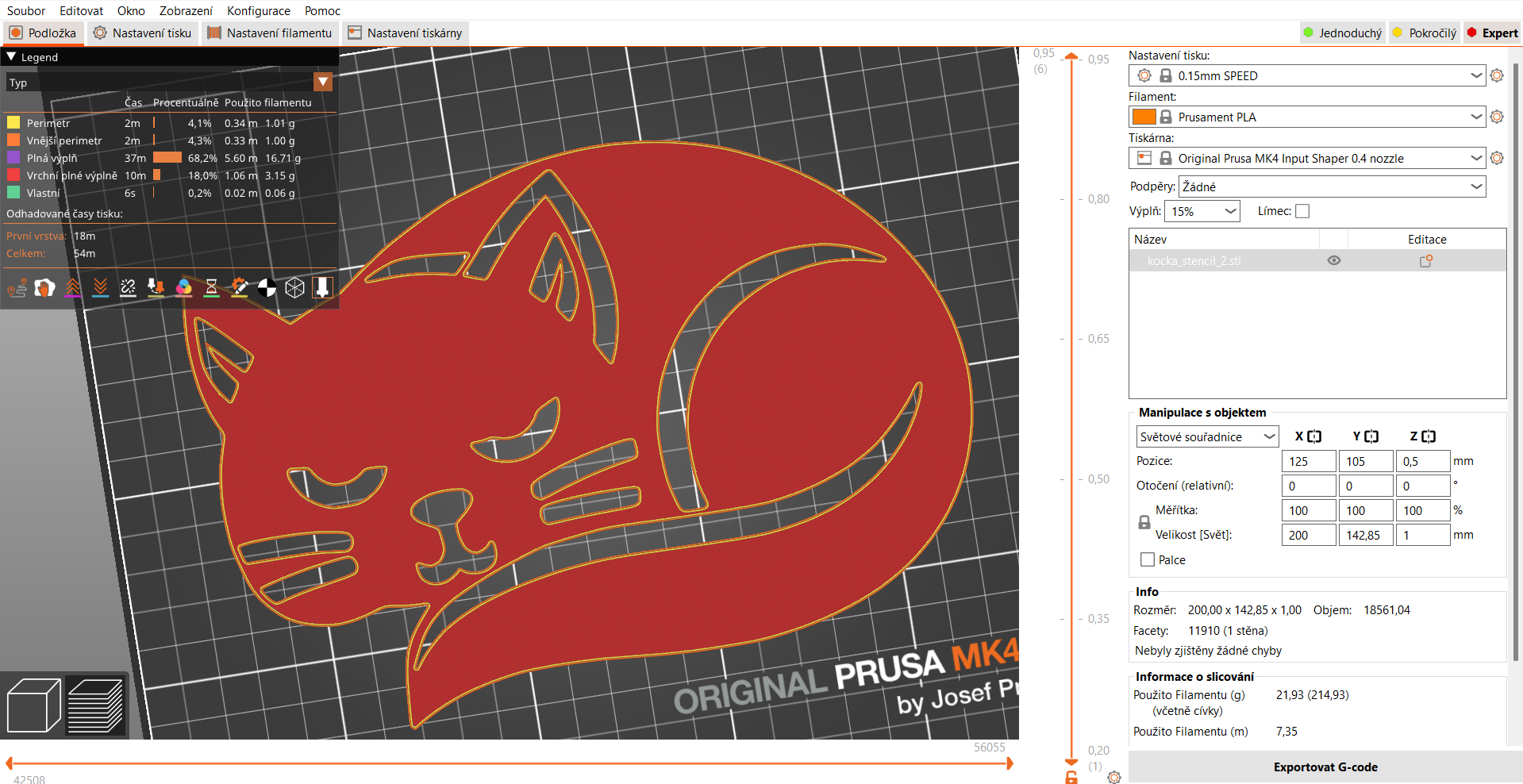Open the Editovat menu
Viewport: 1523px width, 784px height.
[81, 10]
